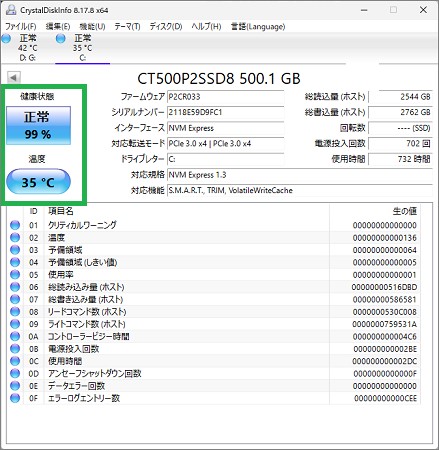Open the テーマ(T) menu
Viewport: 439px width, 450px height.
(127, 26)
